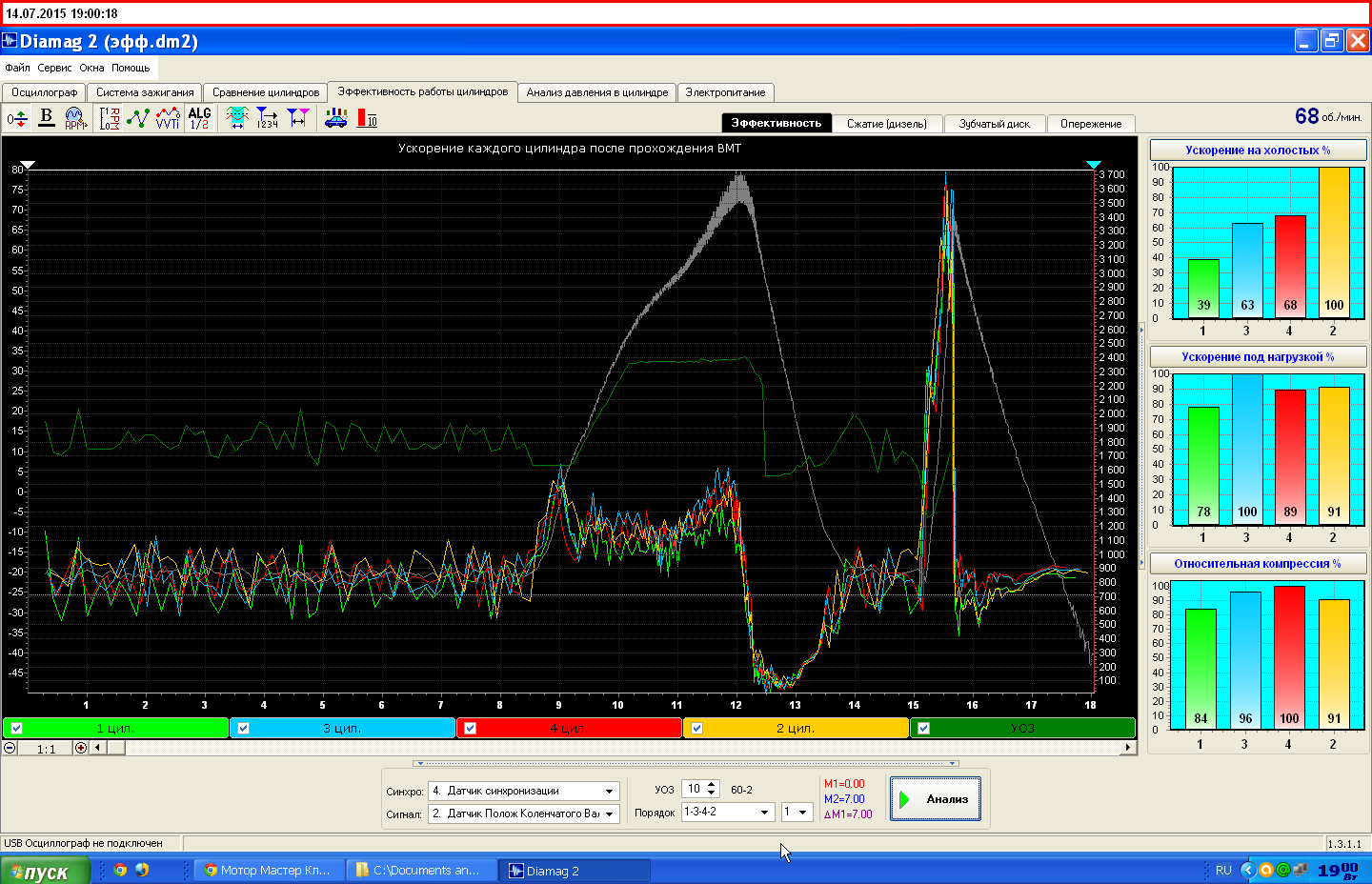Click Chrome icon in quick launch
The image size is (1372, 884).
tap(120, 870)
